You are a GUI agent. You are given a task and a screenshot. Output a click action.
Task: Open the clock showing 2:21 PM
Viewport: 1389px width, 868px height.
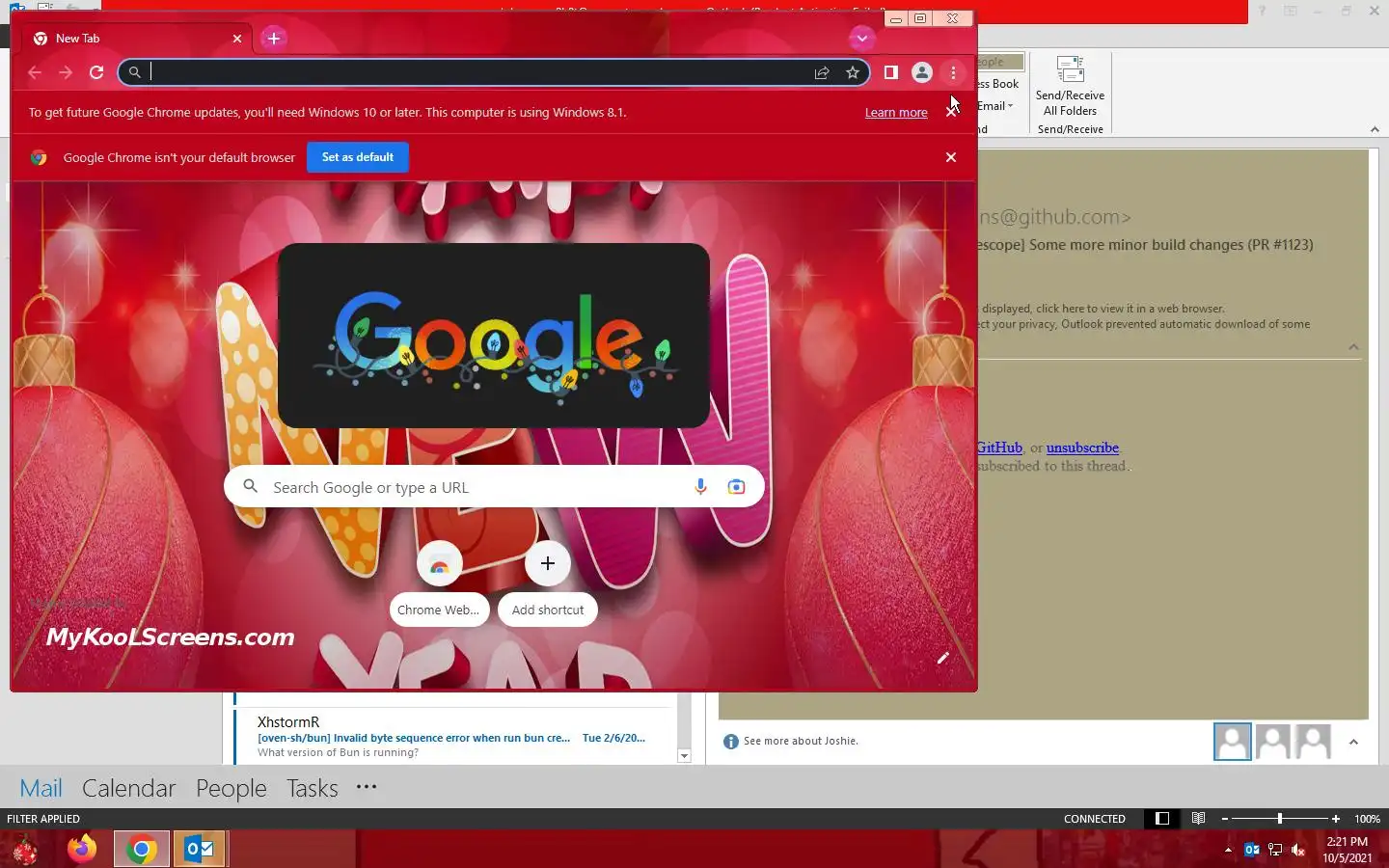click(1348, 849)
